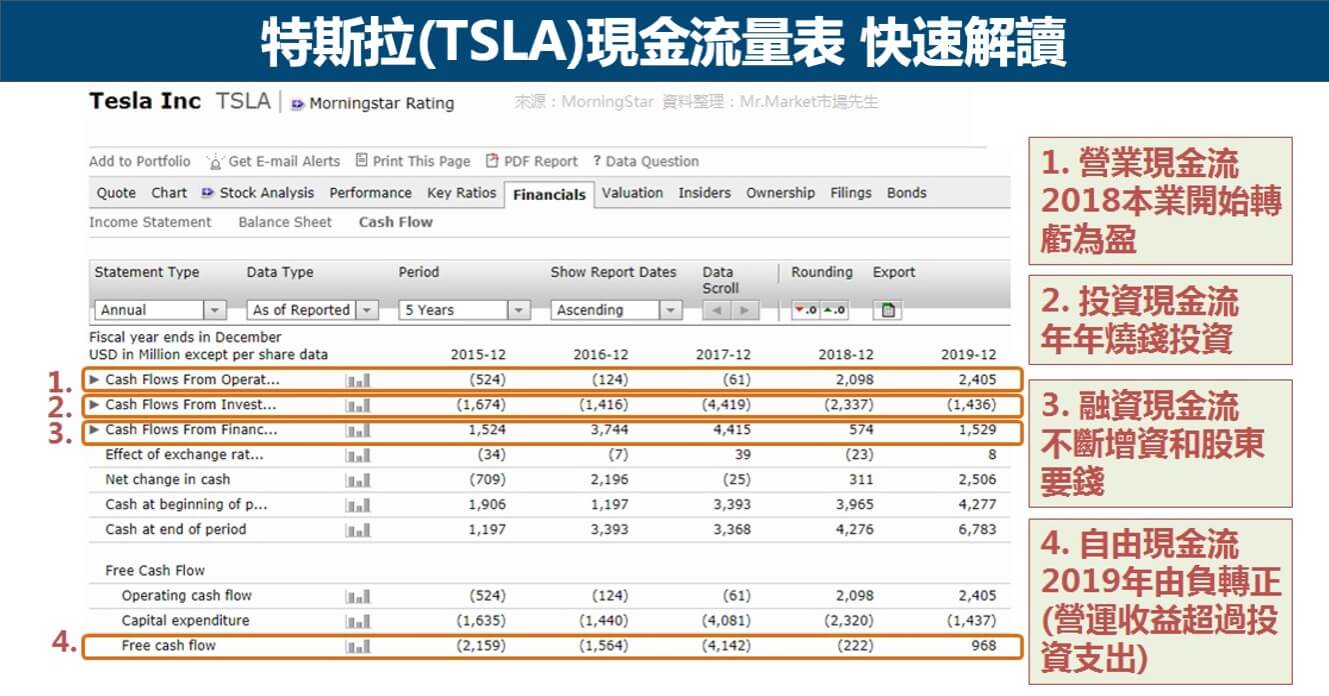This screenshot has width=1329, height=696.
Task: Open the Balance Sheet sub-tab
Action: pyautogui.click(x=285, y=222)
